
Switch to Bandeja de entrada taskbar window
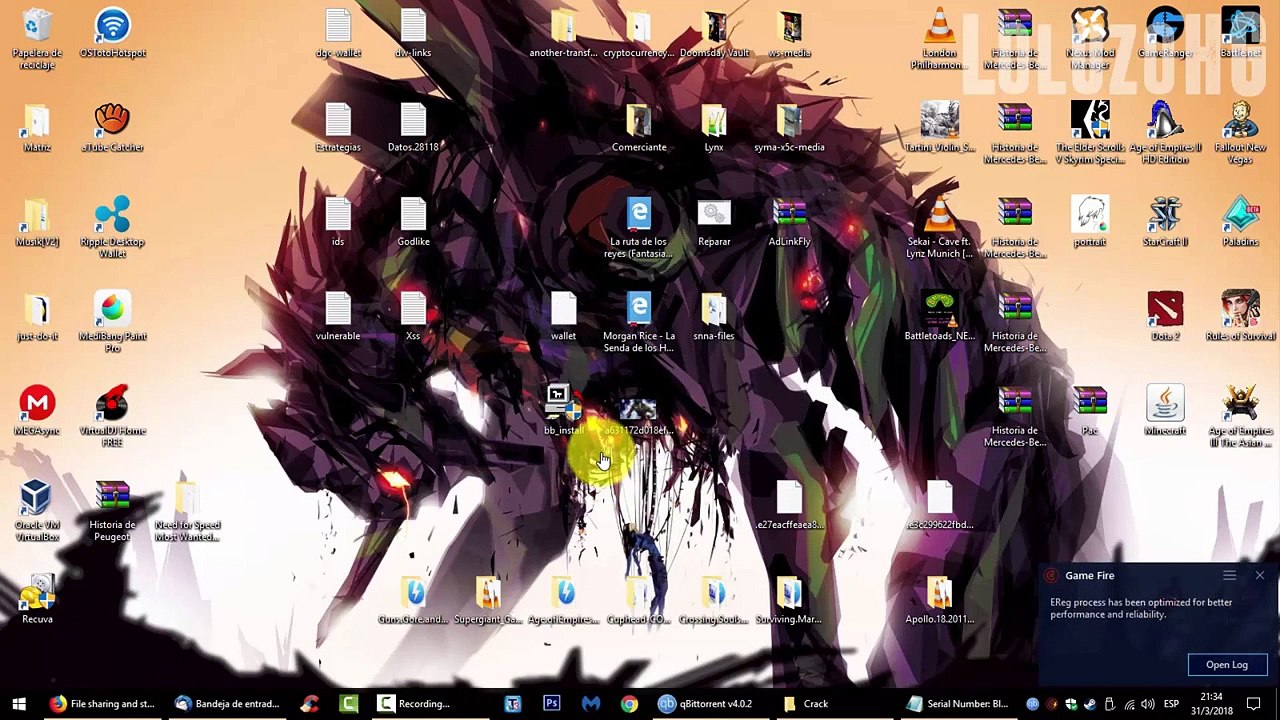coord(227,704)
